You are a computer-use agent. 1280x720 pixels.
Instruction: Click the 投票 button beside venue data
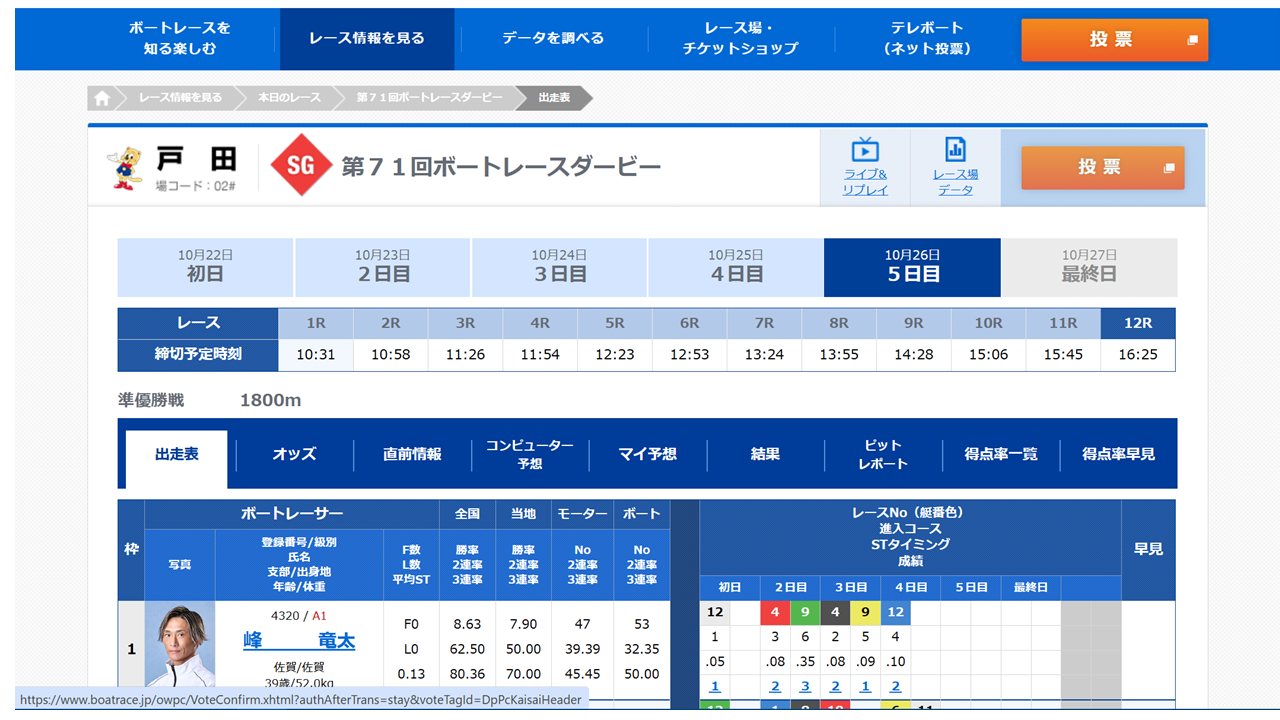1102,168
